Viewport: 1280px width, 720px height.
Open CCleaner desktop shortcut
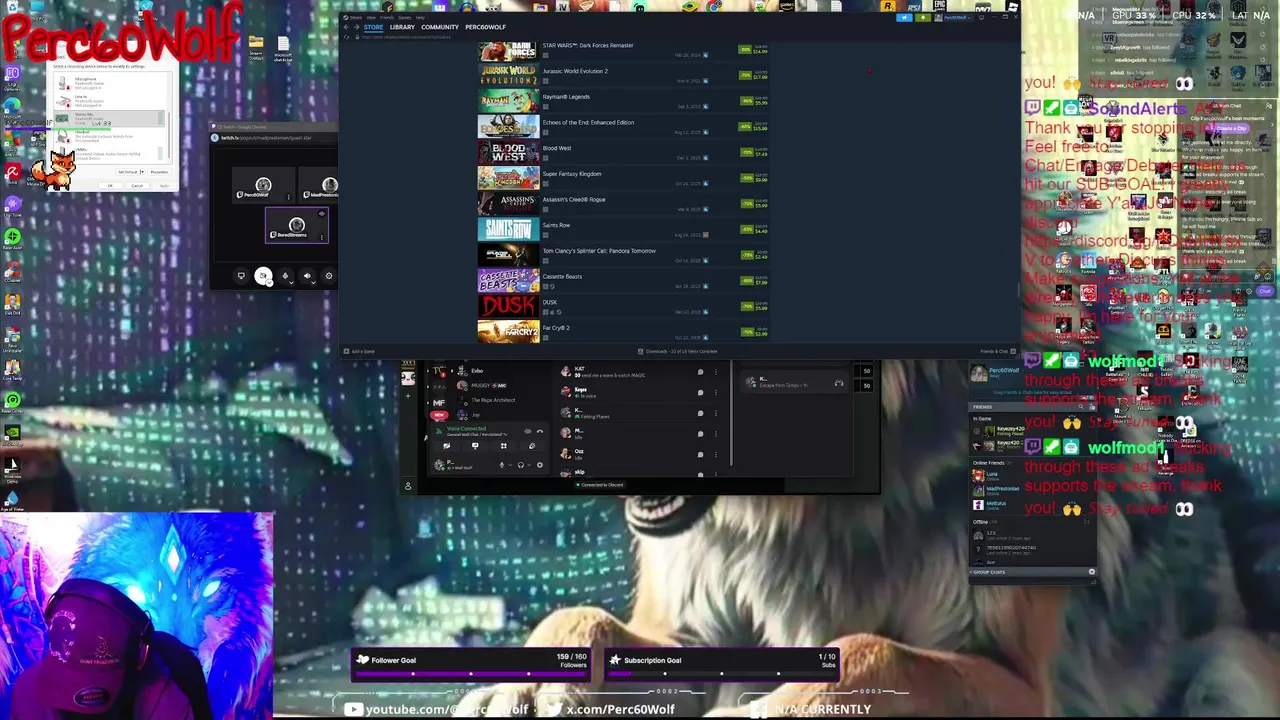point(12,274)
